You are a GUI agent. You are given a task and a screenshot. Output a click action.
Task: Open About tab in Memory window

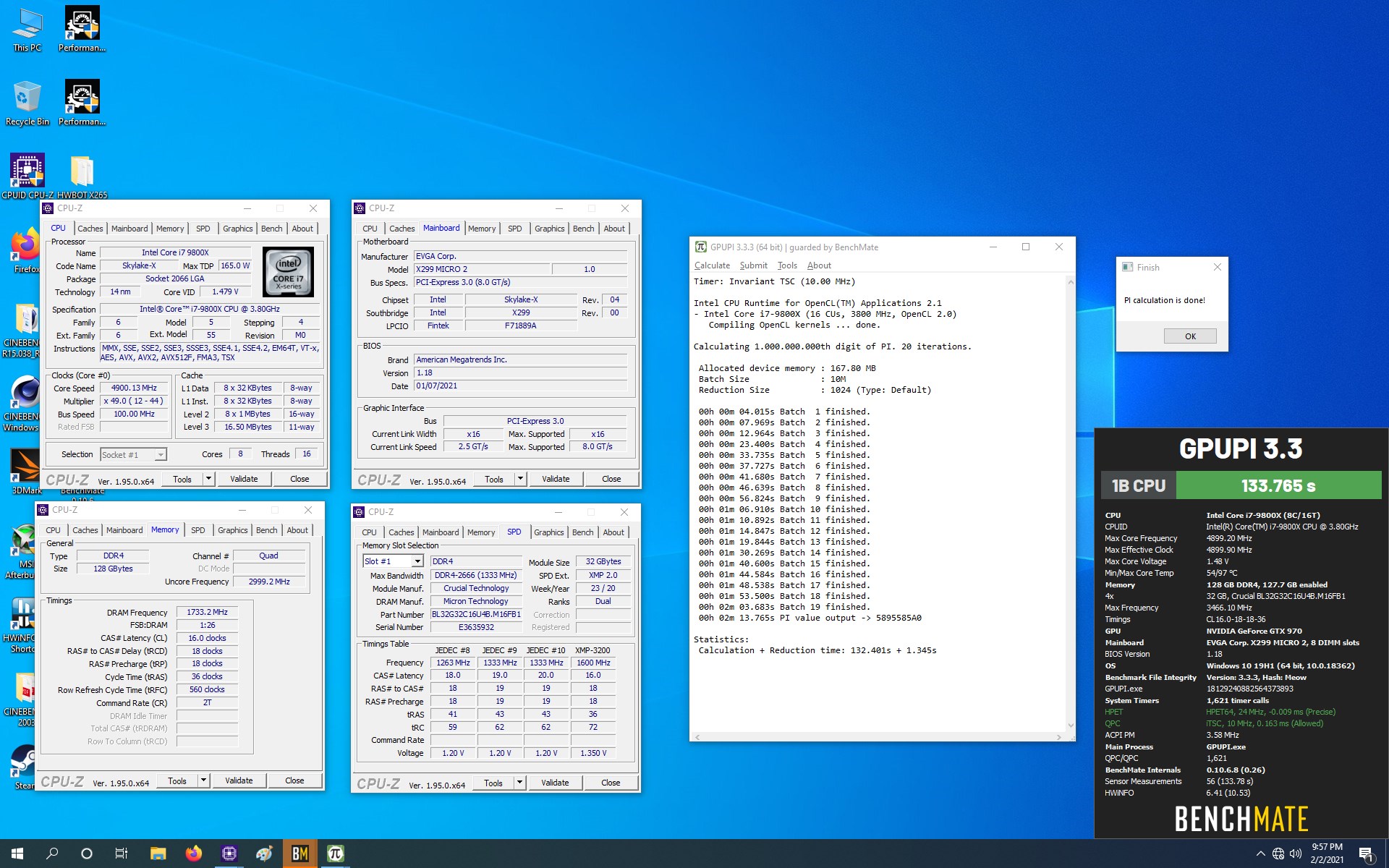[297, 530]
